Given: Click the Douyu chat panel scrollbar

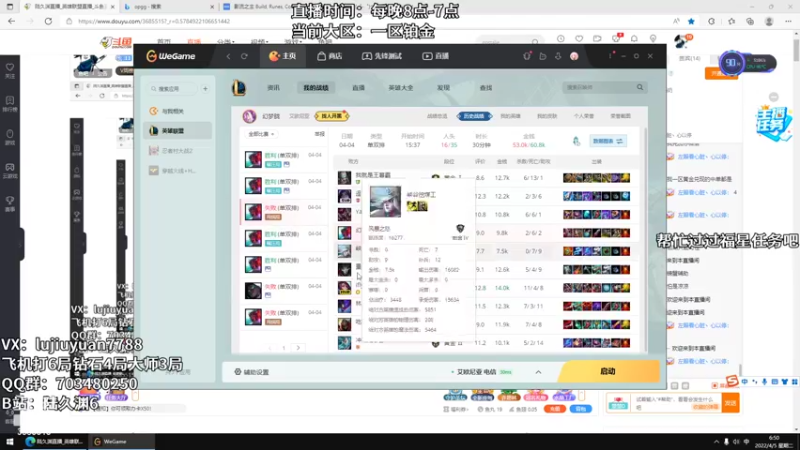Looking at the screenshot, I should 739,368.
